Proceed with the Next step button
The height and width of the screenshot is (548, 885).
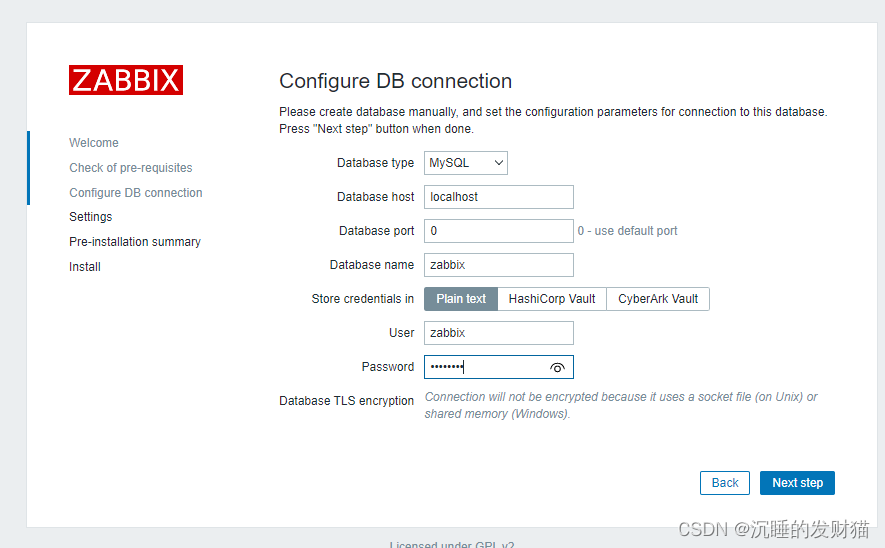(x=797, y=483)
